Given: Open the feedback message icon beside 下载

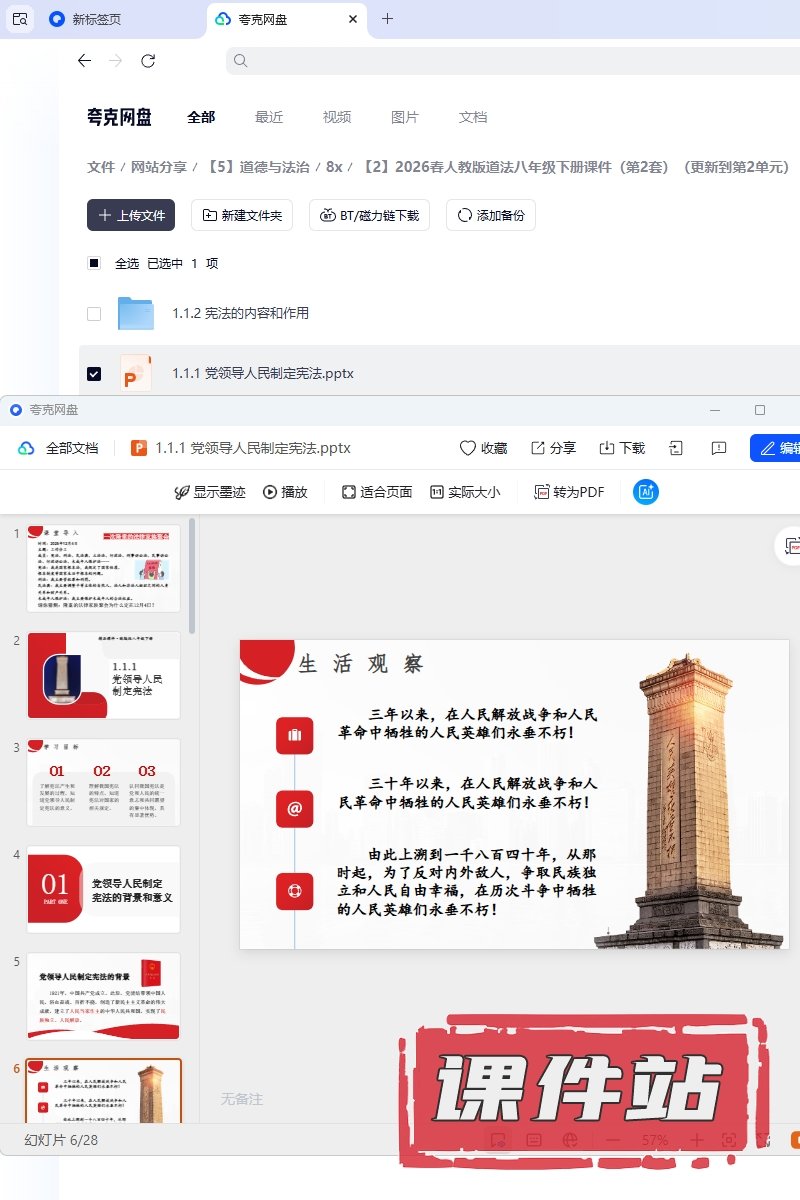Looking at the screenshot, I should click(x=718, y=448).
